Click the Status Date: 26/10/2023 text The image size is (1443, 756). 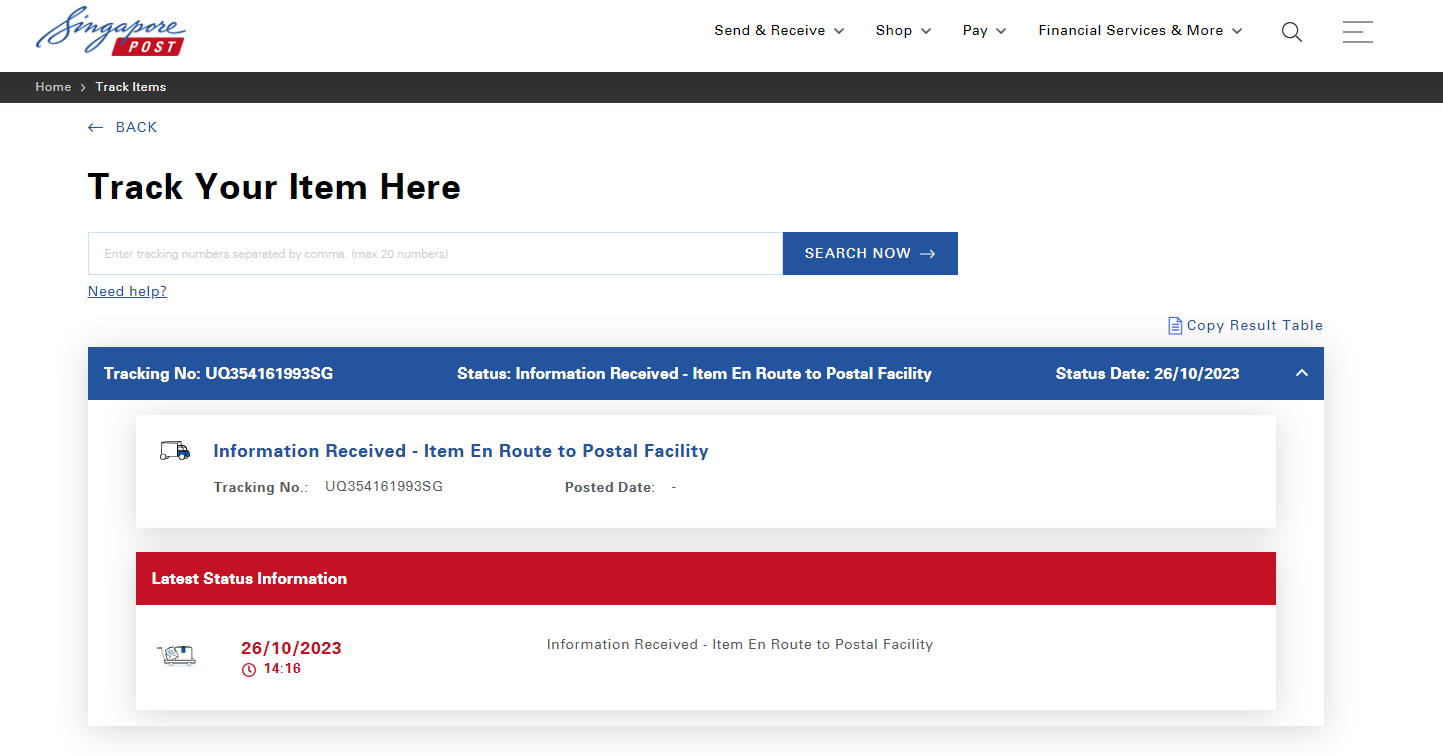(x=1147, y=374)
